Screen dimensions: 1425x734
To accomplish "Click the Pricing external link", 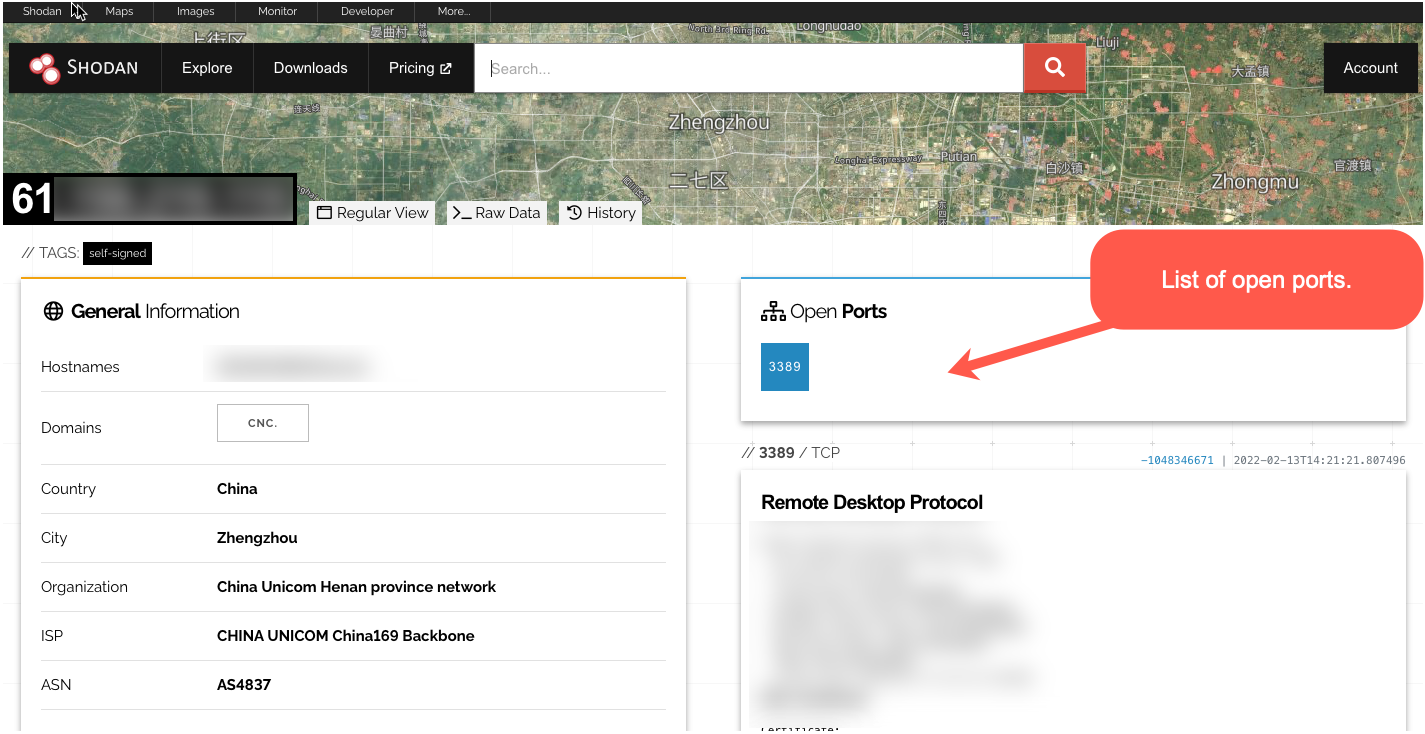I will (x=420, y=68).
